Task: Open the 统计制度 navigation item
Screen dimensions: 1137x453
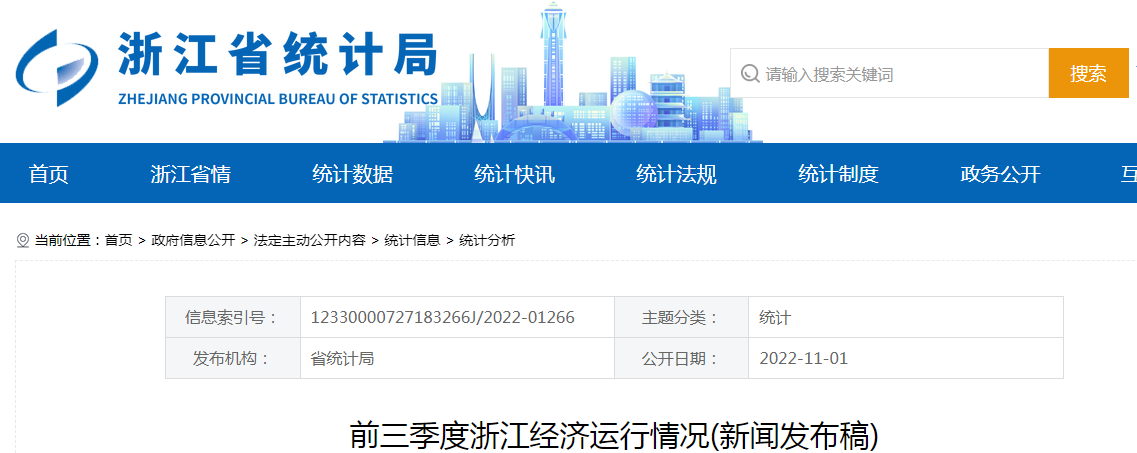Action: click(x=838, y=174)
